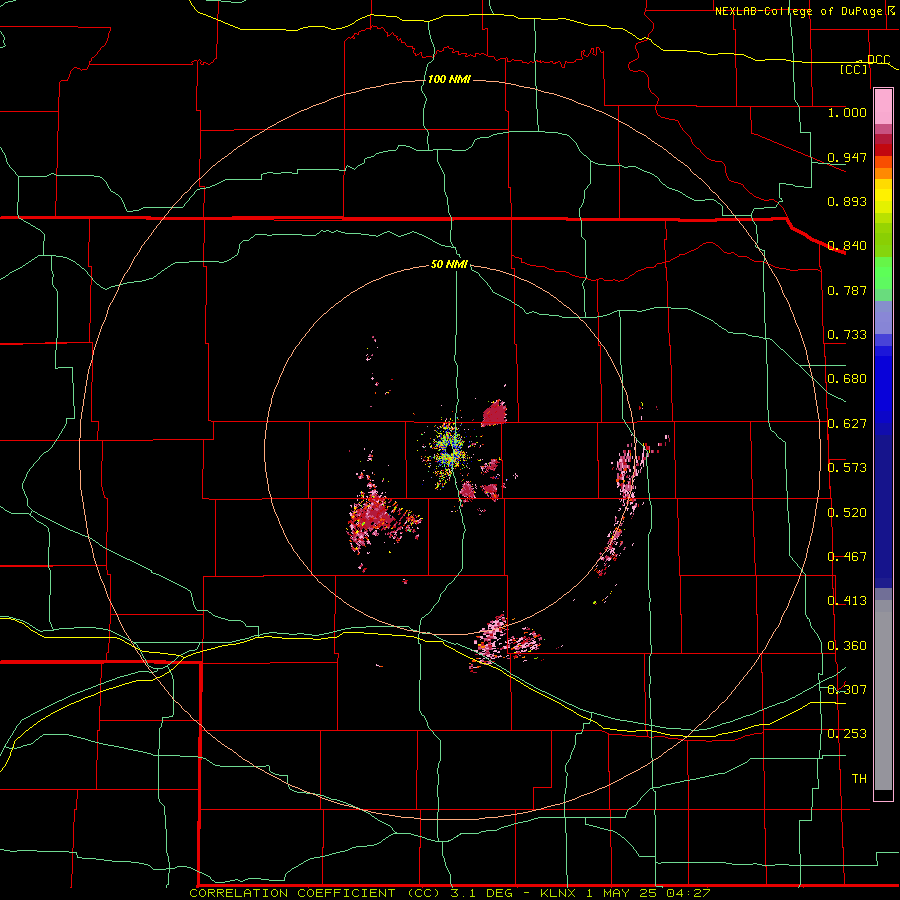This screenshot has width=900, height=900.
Task: Click the 50 NMI range ring label
Action: 449,264
